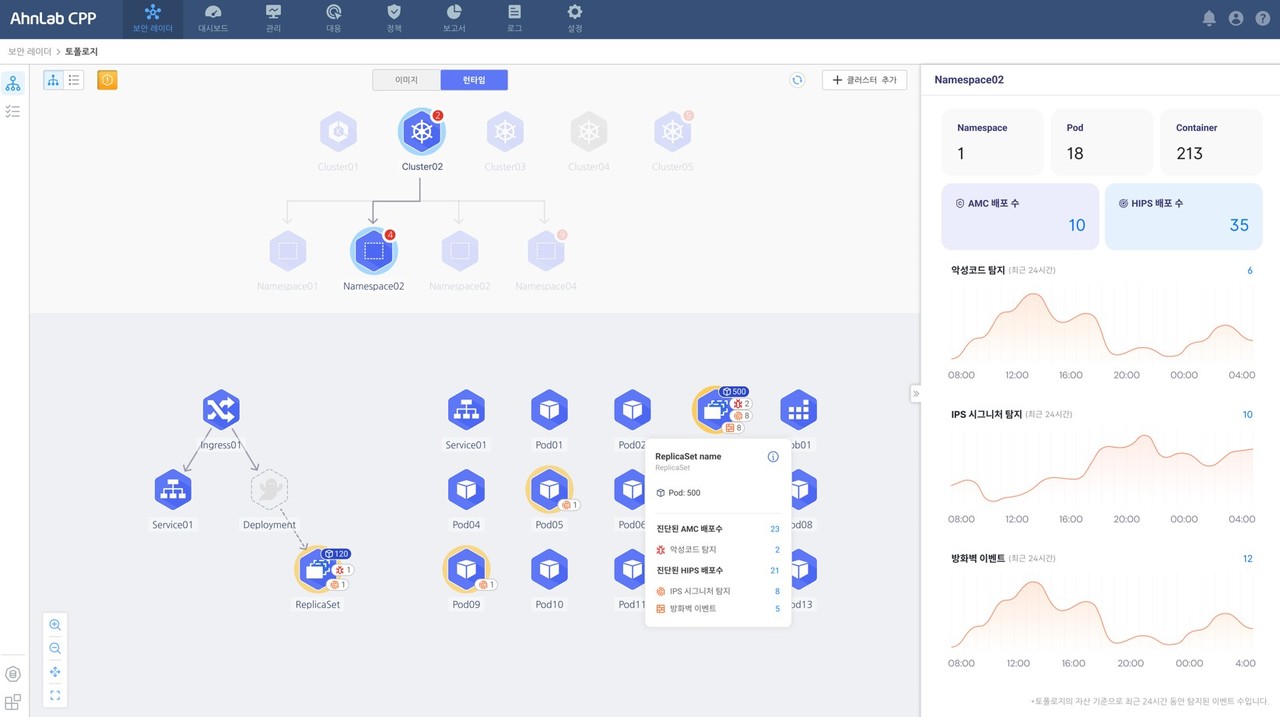Click the 클러스터 추가 button
This screenshot has width=1280, height=717.
pyautogui.click(x=864, y=80)
